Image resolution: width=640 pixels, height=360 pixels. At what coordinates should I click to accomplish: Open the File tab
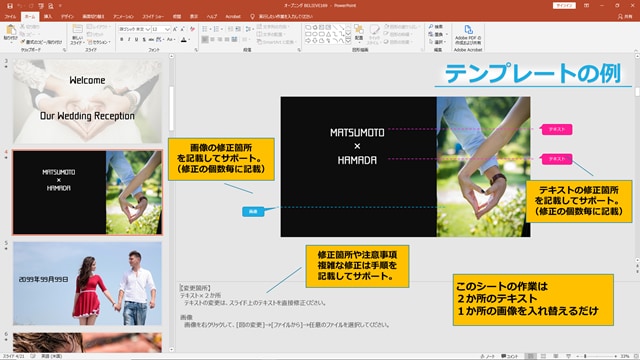pos(10,17)
